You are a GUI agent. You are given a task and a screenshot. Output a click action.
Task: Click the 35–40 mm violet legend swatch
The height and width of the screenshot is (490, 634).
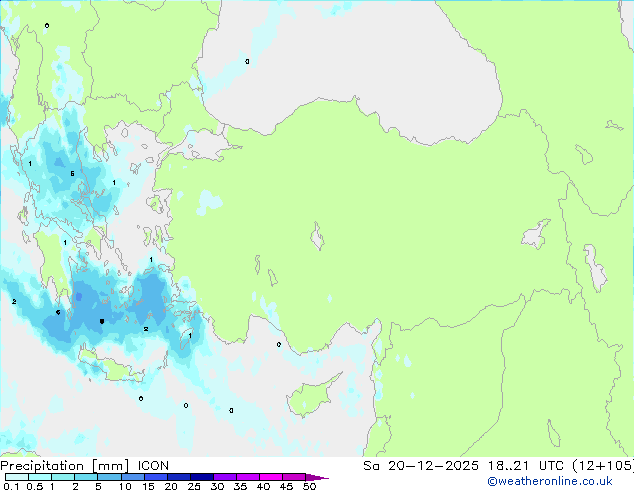(247, 477)
